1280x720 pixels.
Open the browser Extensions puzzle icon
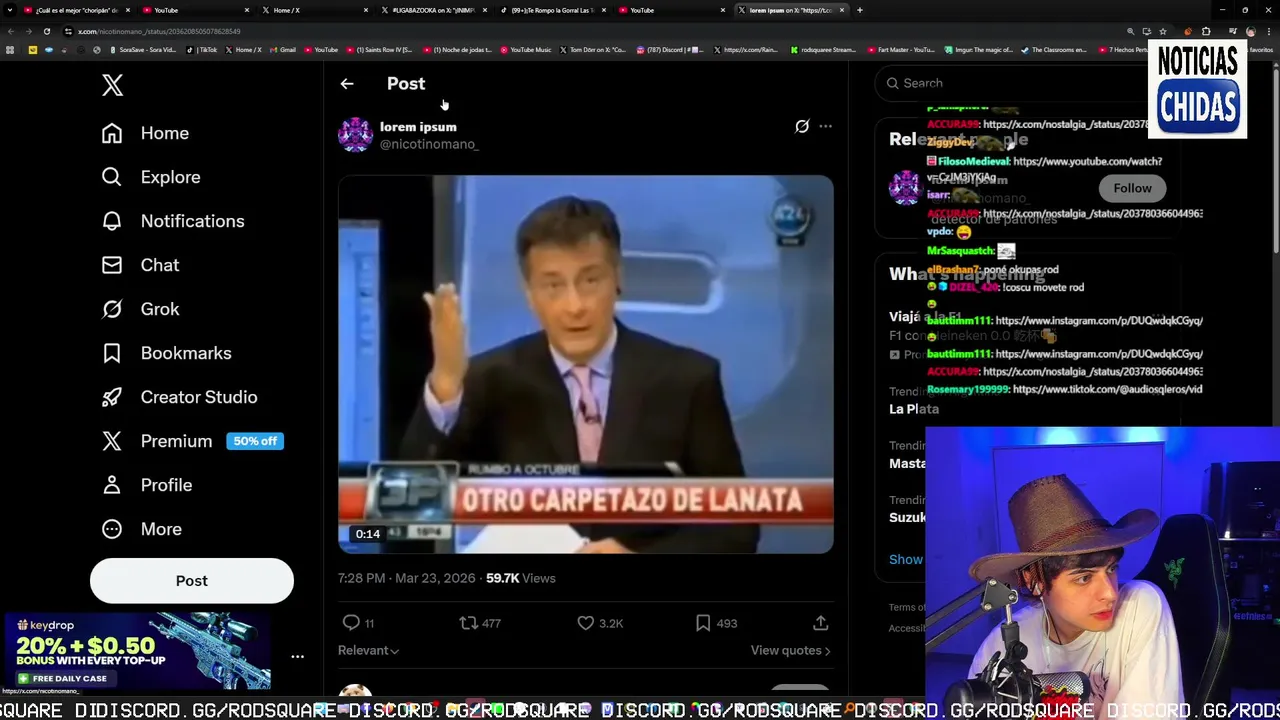pyautogui.click(x=1206, y=31)
